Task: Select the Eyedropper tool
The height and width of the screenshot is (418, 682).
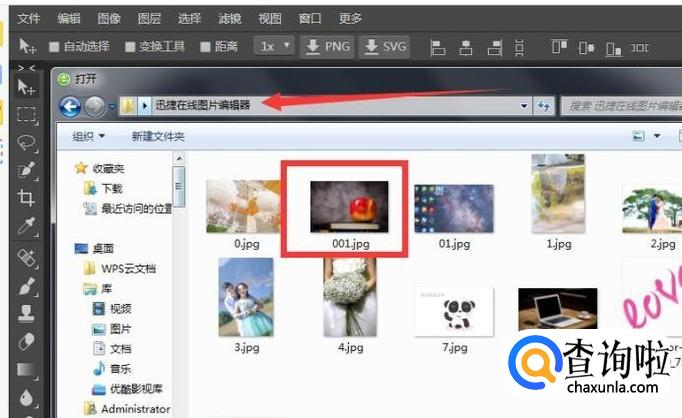Action: (x=26, y=227)
